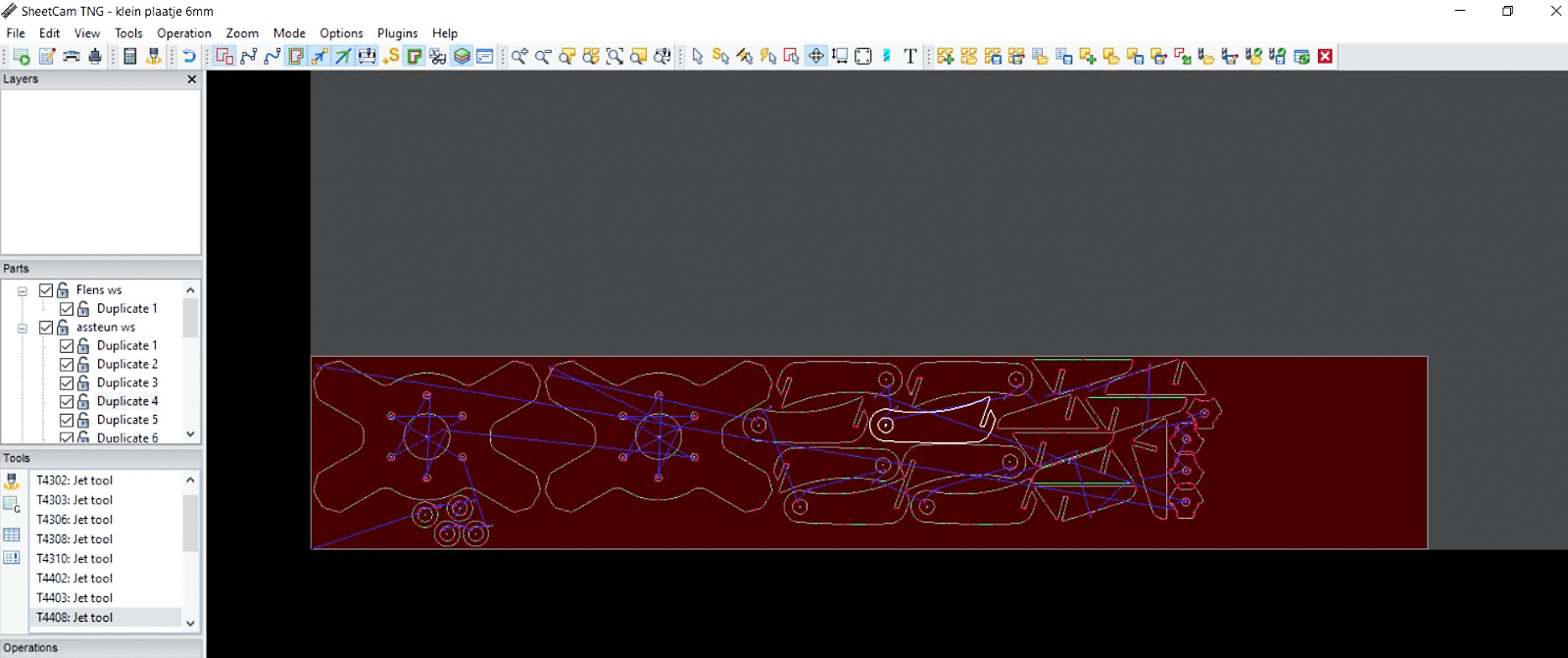Toggle the assteun ws part checkbox
The width and height of the screenshot is (1568, 658).
pyautogui.click(x=46, y=328)
